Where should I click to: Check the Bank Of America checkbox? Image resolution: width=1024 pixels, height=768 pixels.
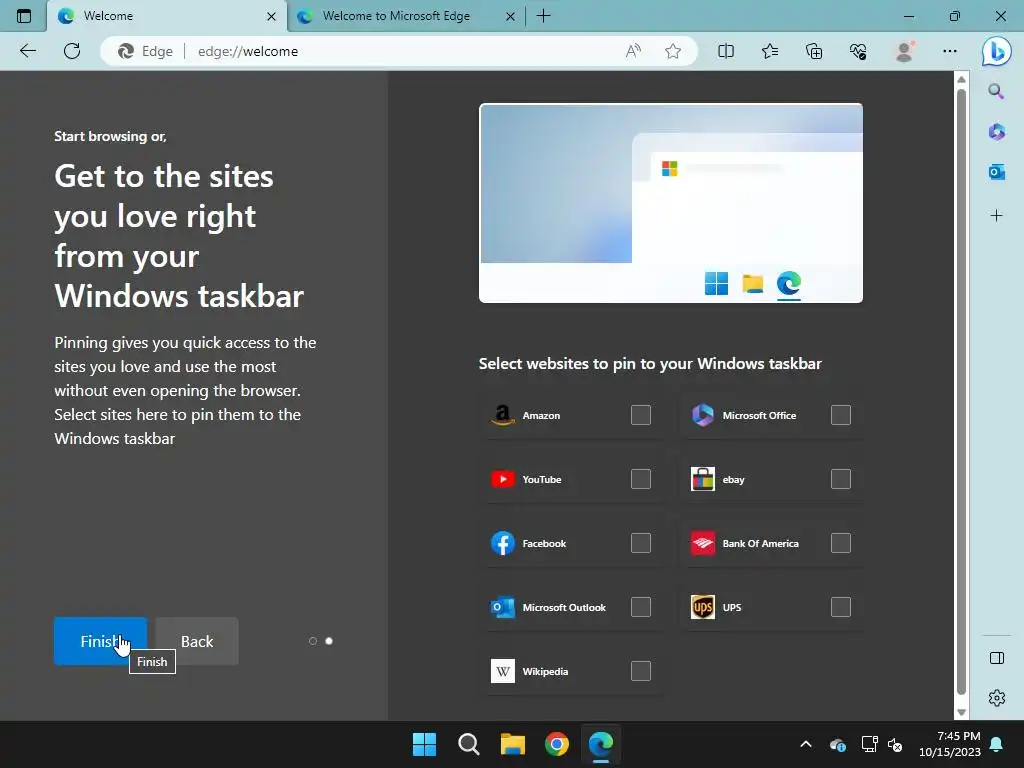pyautogui.click(x=840, y=543)
